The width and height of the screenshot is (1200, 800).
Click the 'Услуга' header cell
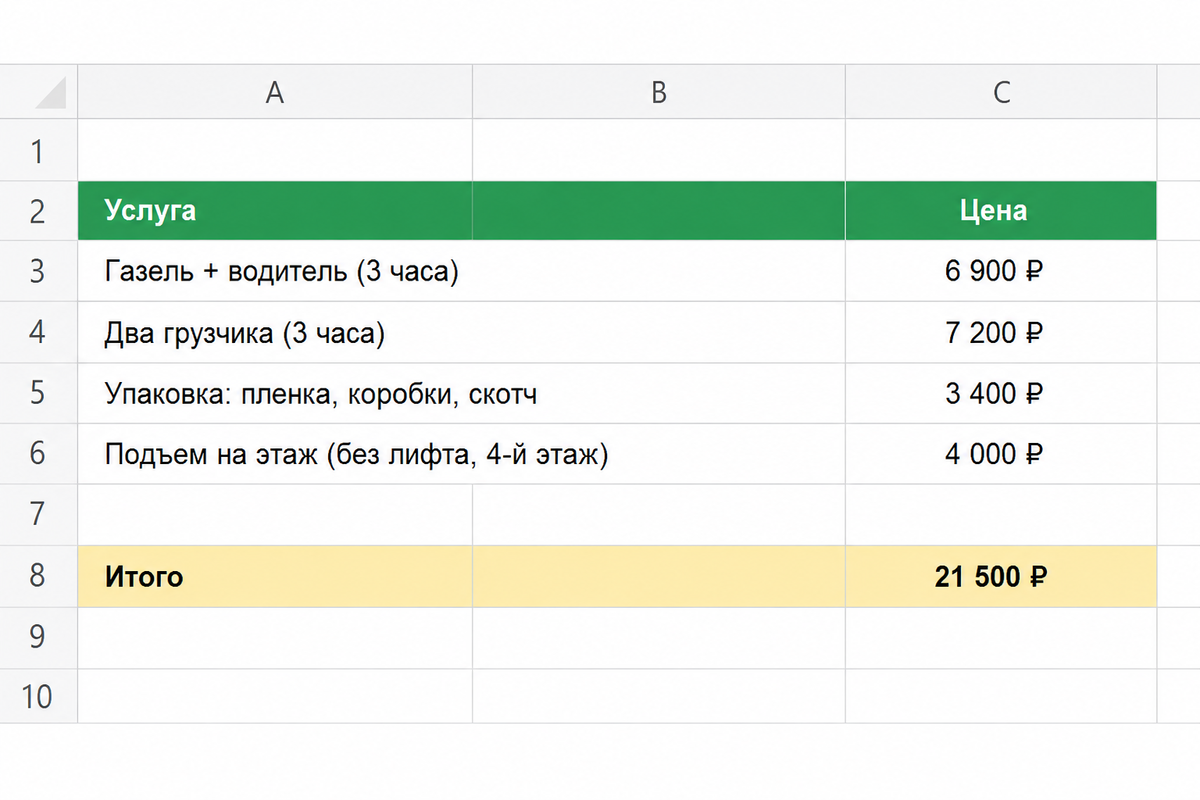(275, 211)
